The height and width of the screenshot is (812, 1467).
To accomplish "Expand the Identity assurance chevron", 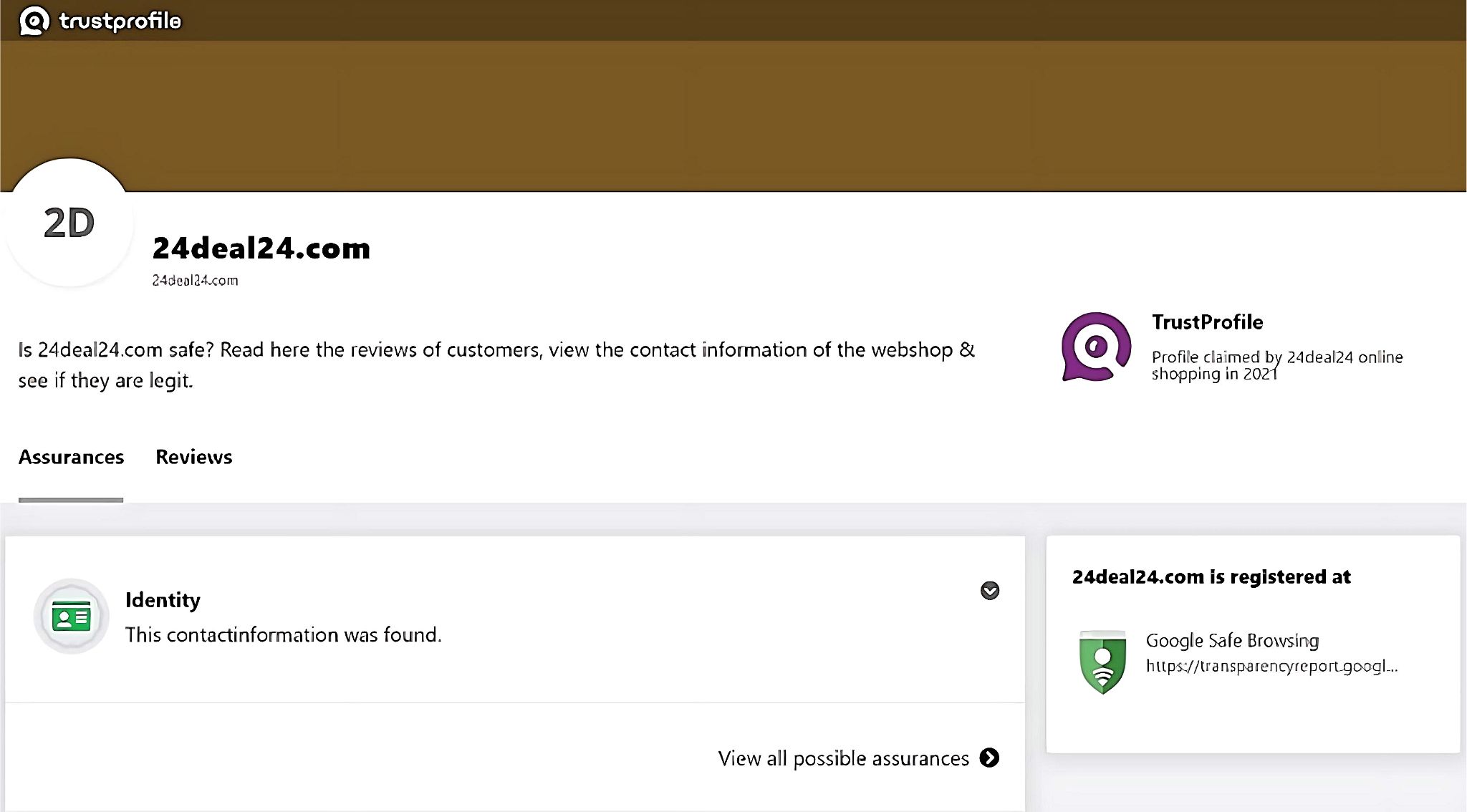I will tap(990, 590).
